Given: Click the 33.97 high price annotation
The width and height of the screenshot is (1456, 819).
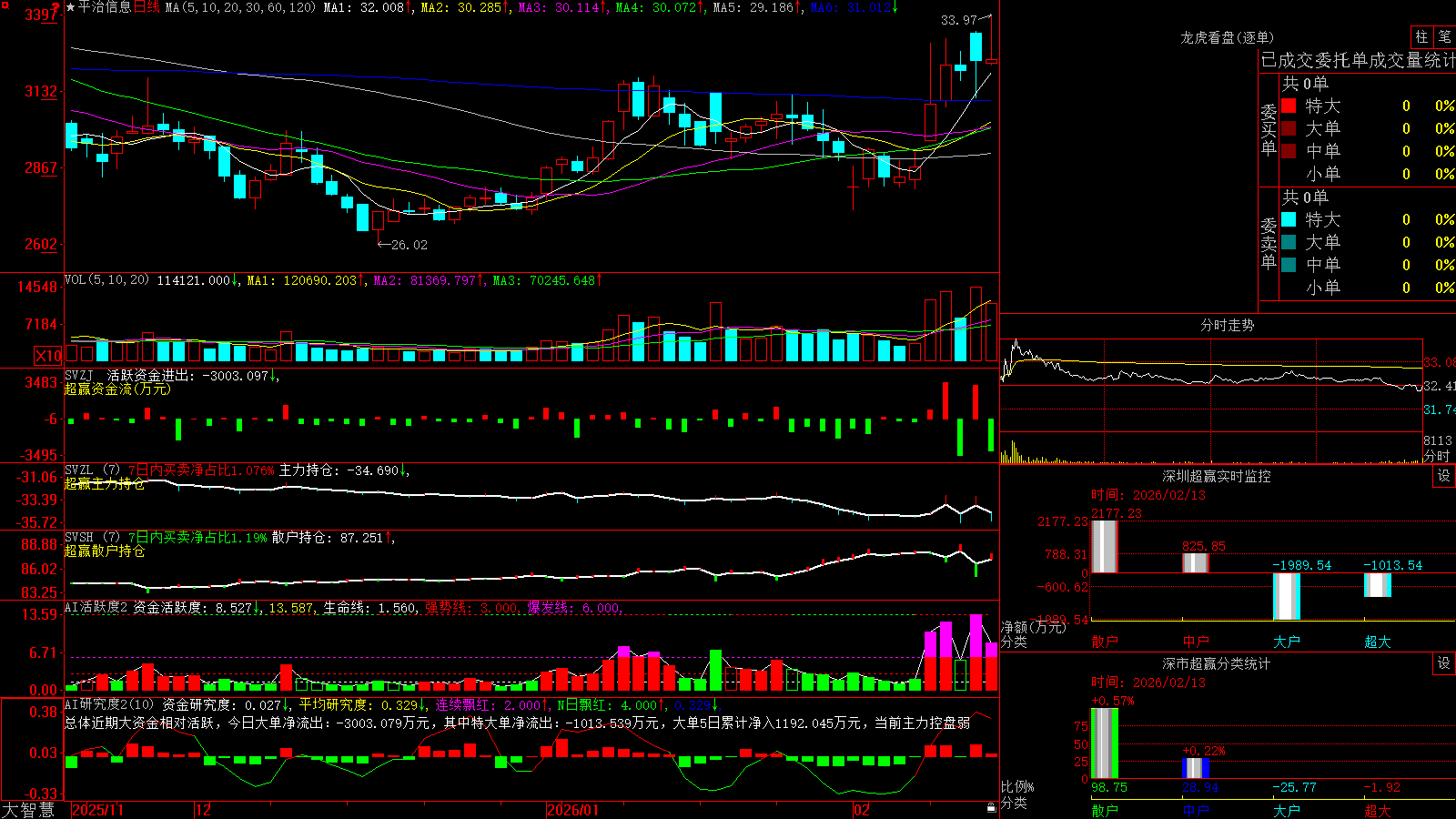Looking at the screenshot, I should [958, 19].
